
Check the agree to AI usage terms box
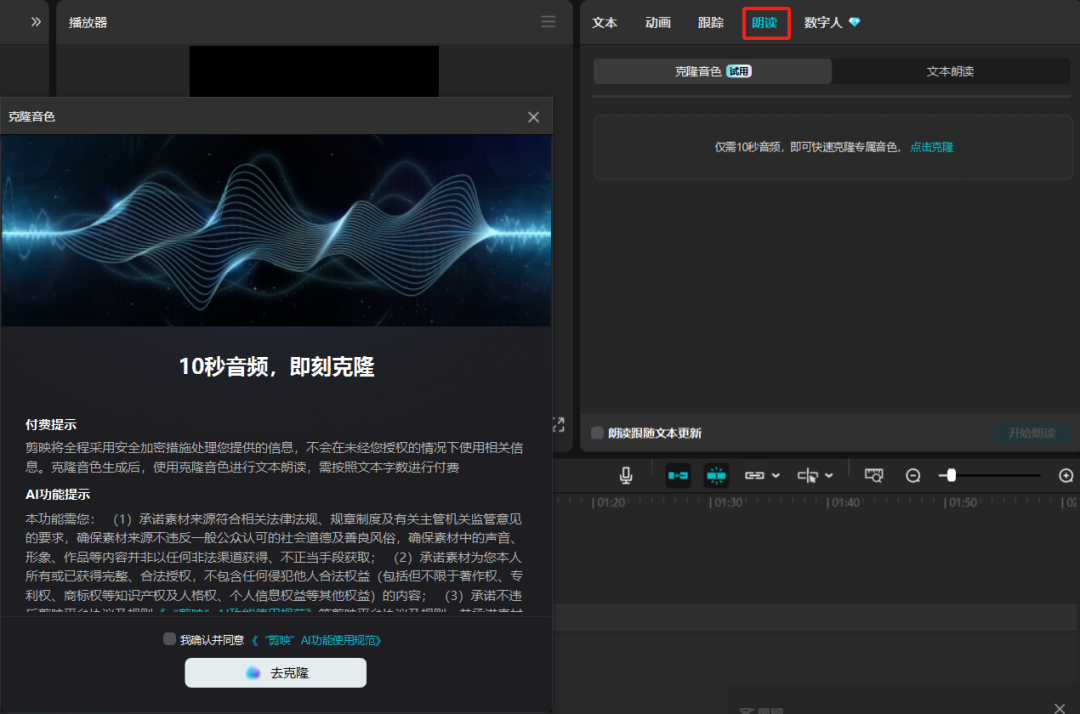tap(170, 639)
